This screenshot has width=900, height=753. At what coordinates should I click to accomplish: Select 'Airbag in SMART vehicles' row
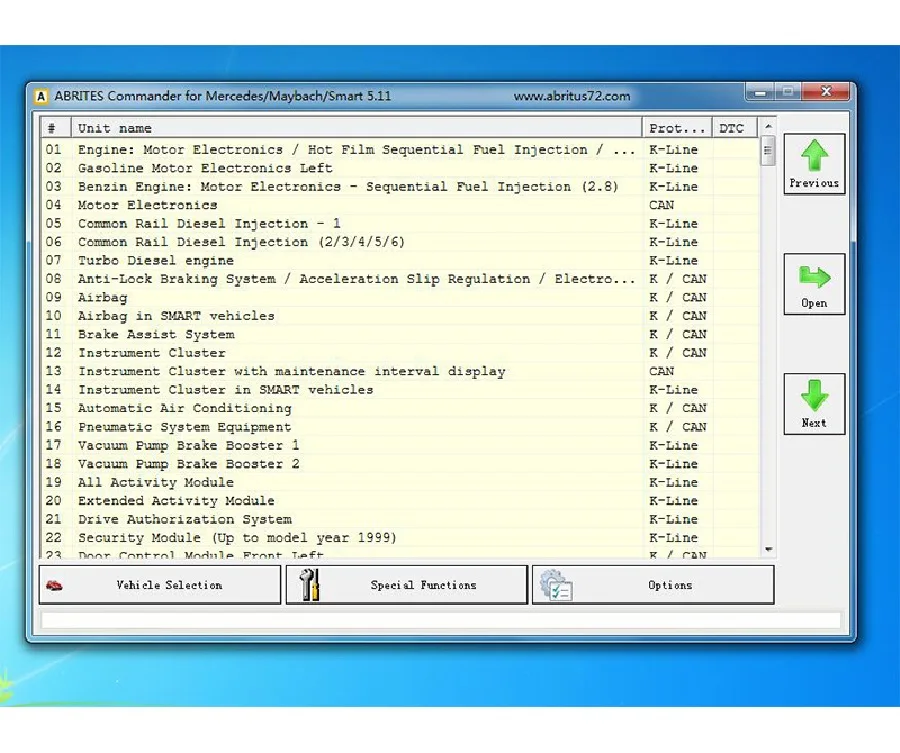[400, 316]
